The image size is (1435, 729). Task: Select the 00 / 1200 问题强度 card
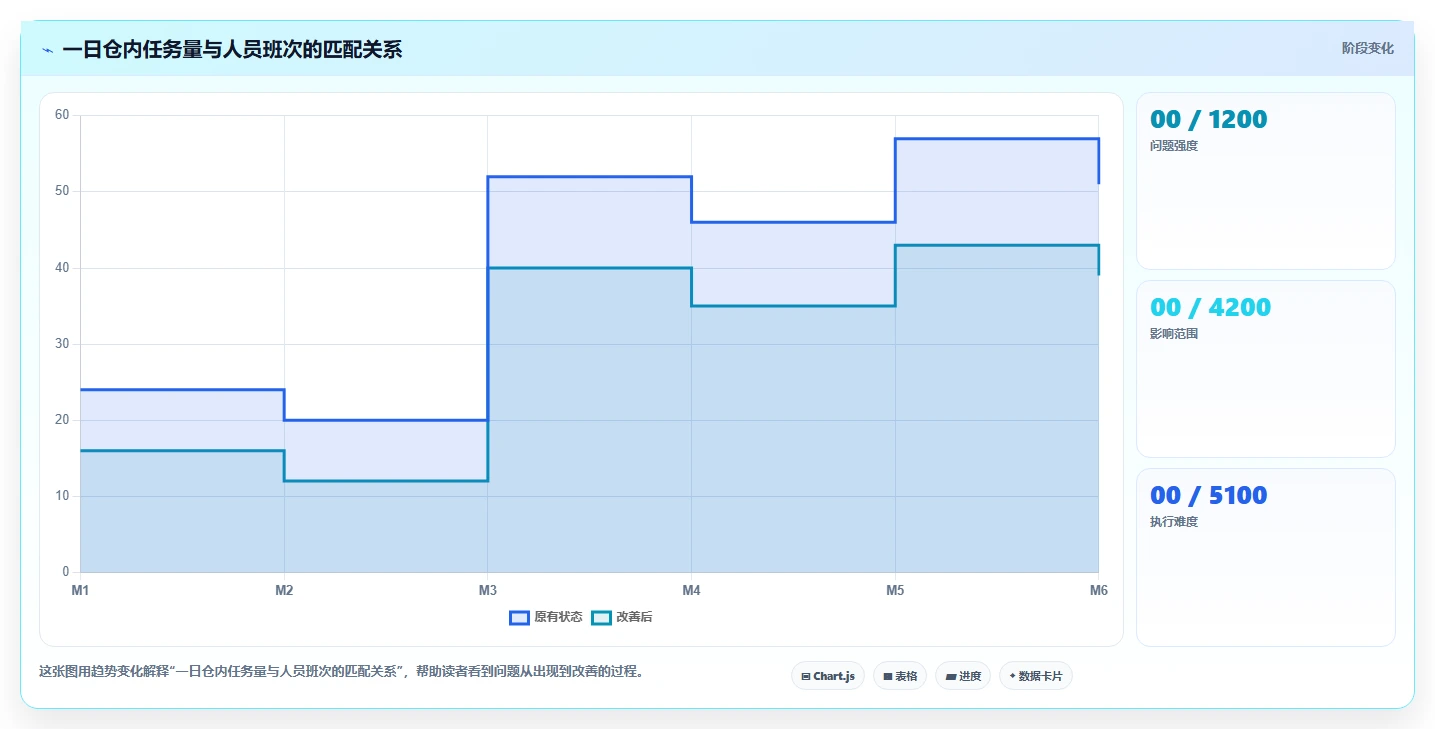(1265, 181)
